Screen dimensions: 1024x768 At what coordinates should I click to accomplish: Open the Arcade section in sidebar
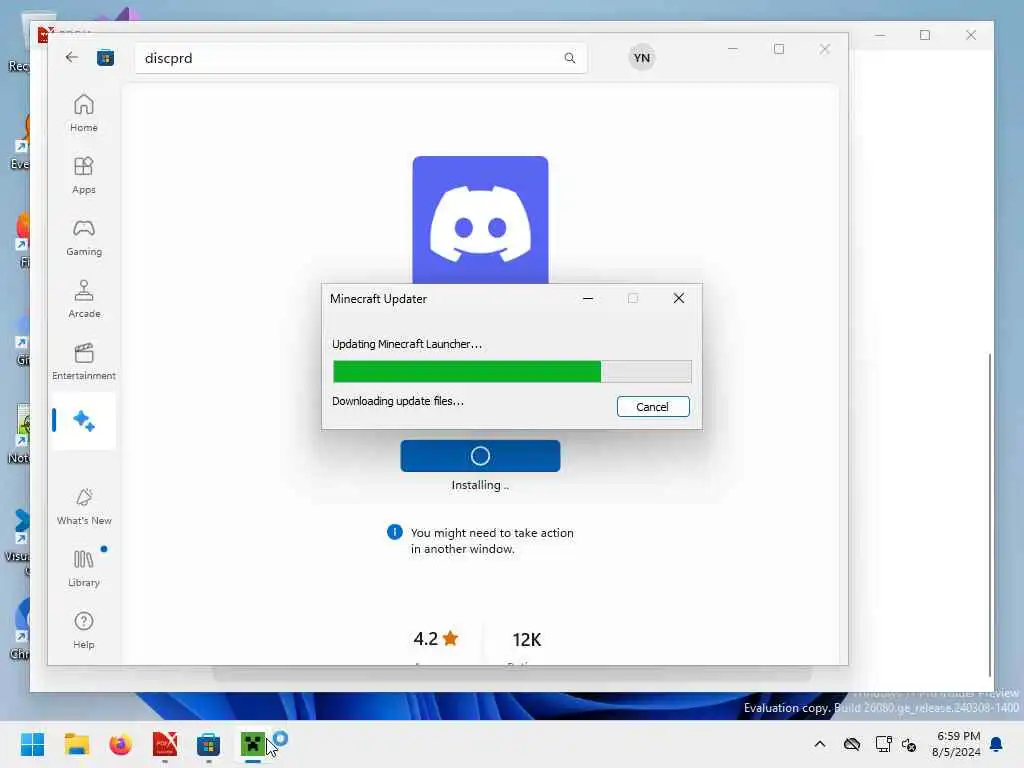coord(84,299)
